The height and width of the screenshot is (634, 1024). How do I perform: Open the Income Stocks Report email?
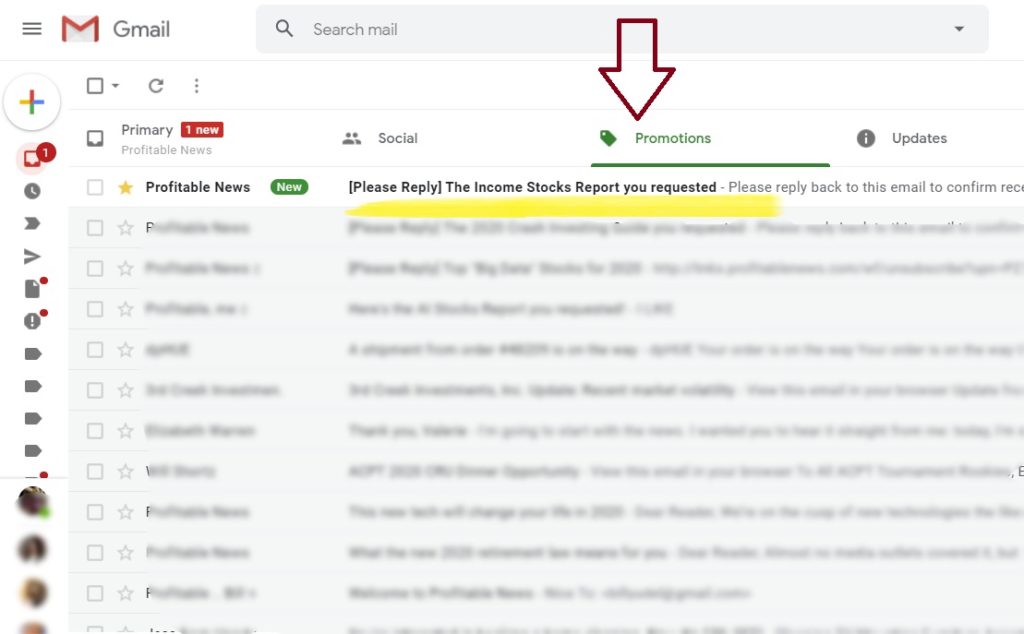point(532,187)
